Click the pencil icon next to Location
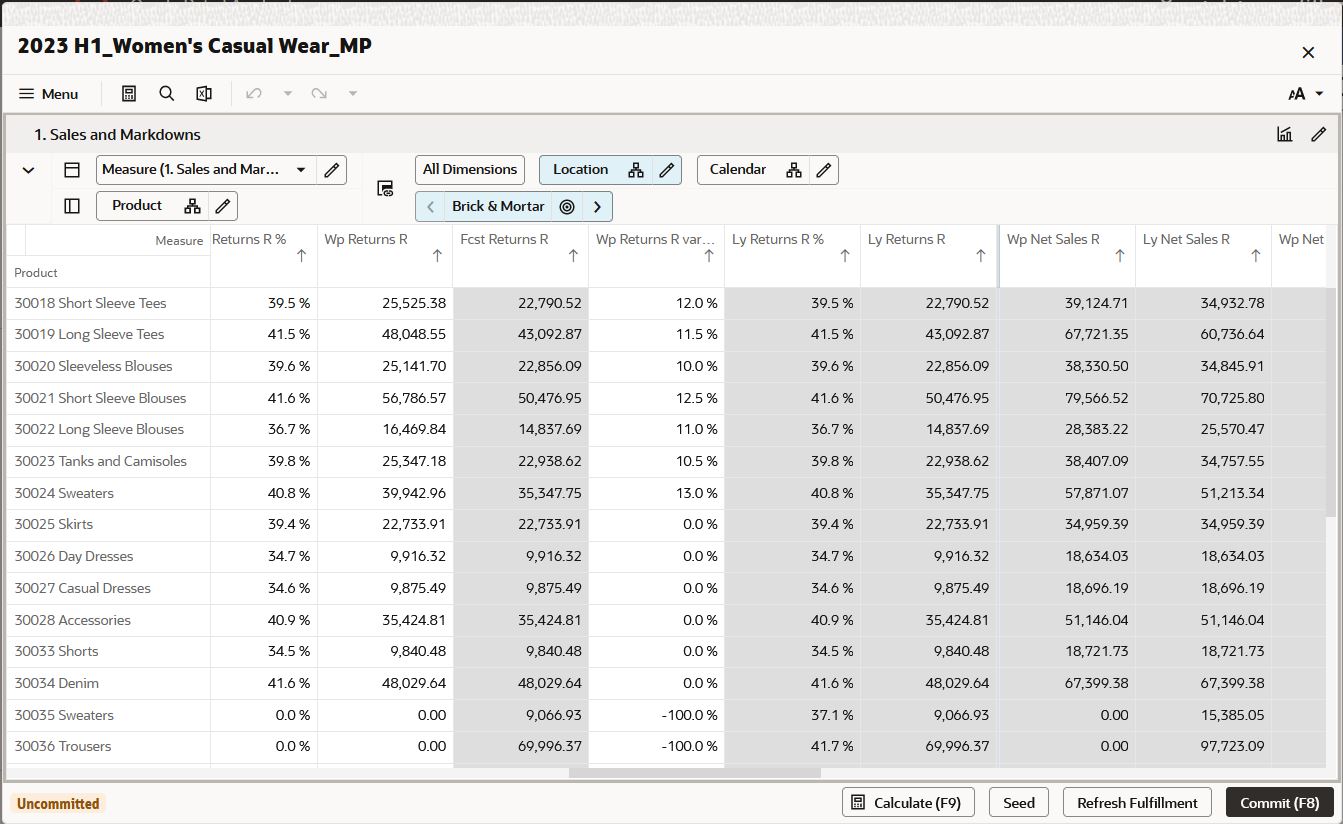1343x824 pixels. [667, 170]
